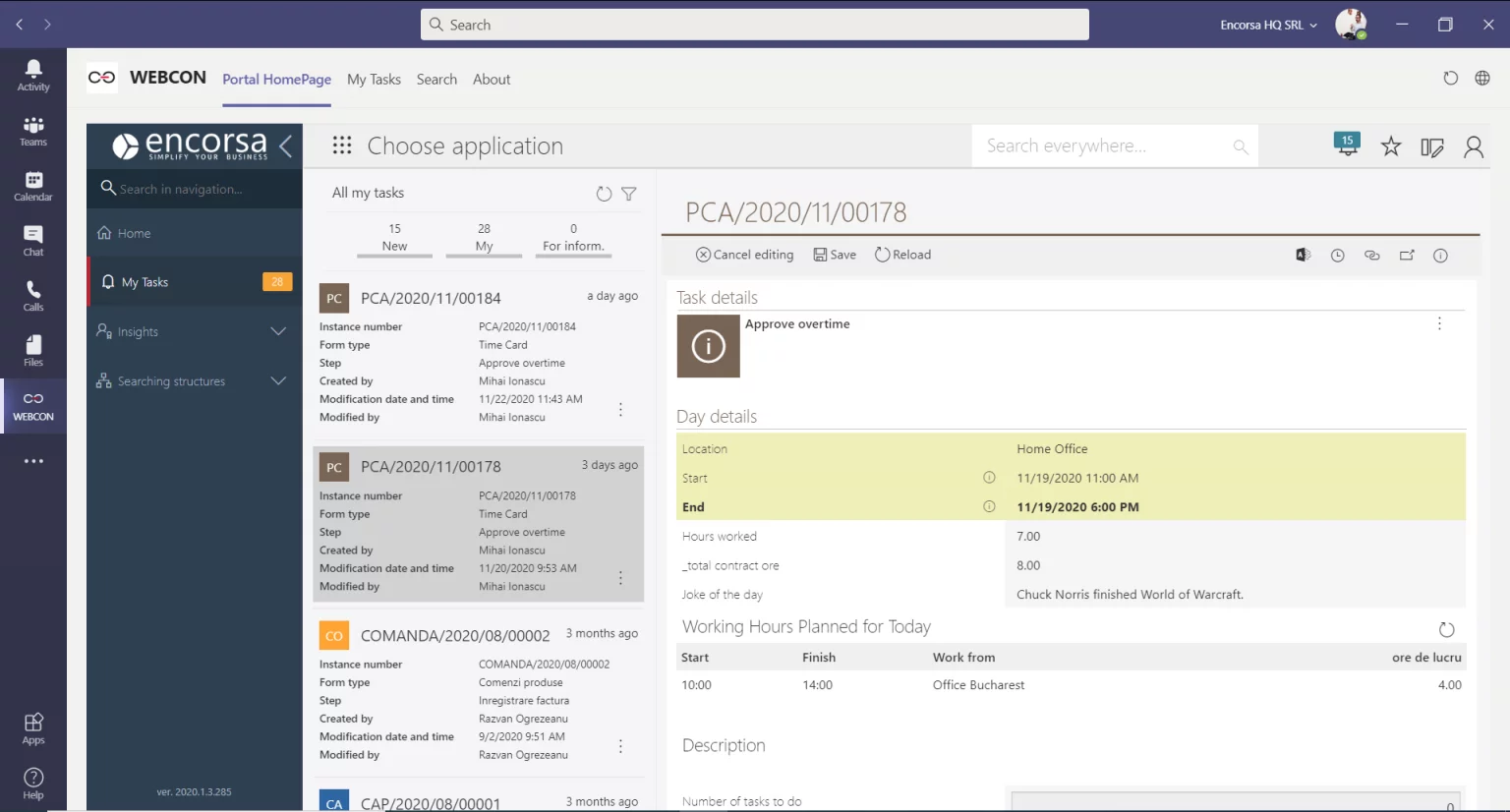This screenshot has height=812, width=1510.
Task: Click the Search in navigation field
Action: coord(195,189)
